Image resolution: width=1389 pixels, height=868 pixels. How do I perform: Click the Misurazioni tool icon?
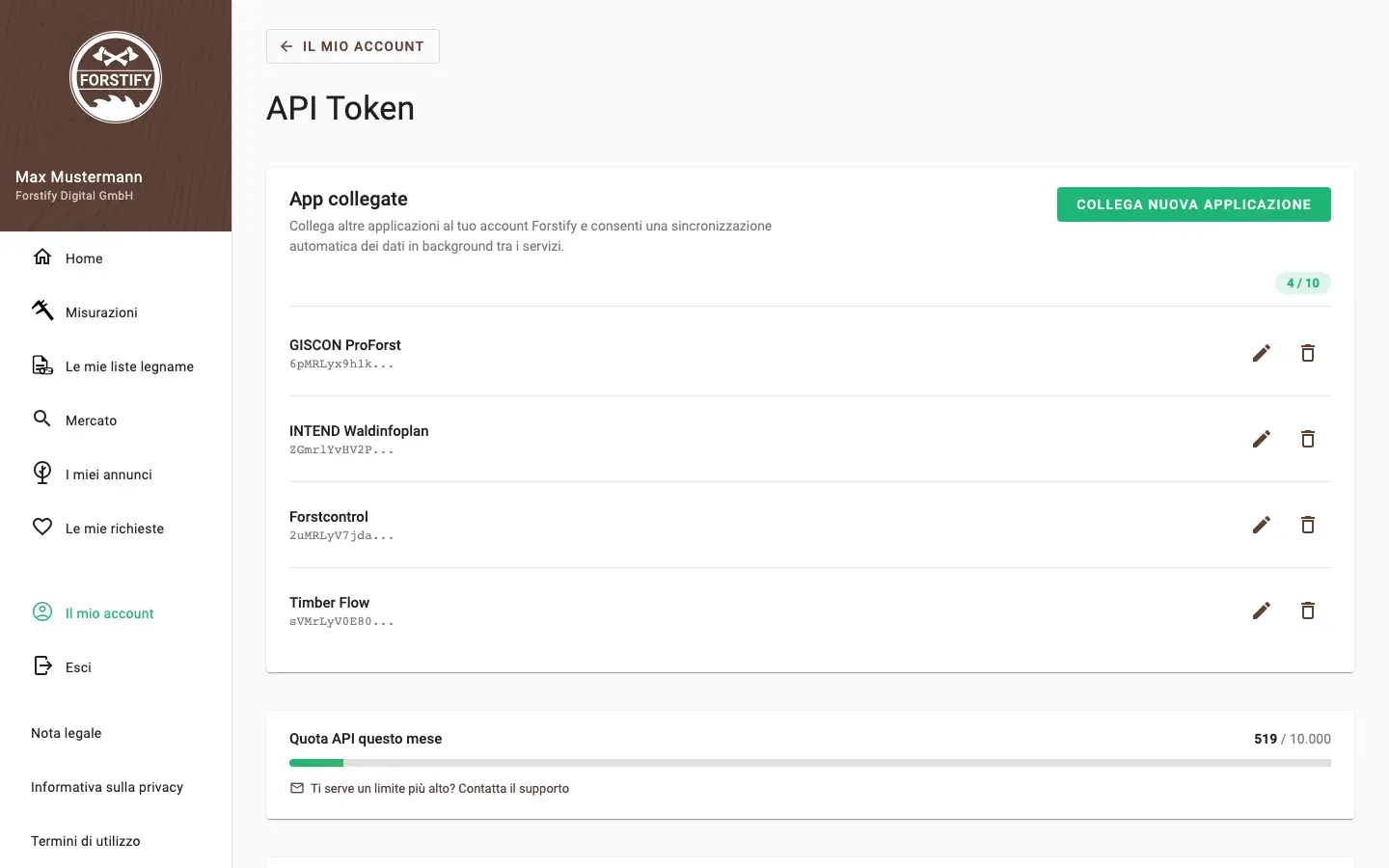pos(42,310)
